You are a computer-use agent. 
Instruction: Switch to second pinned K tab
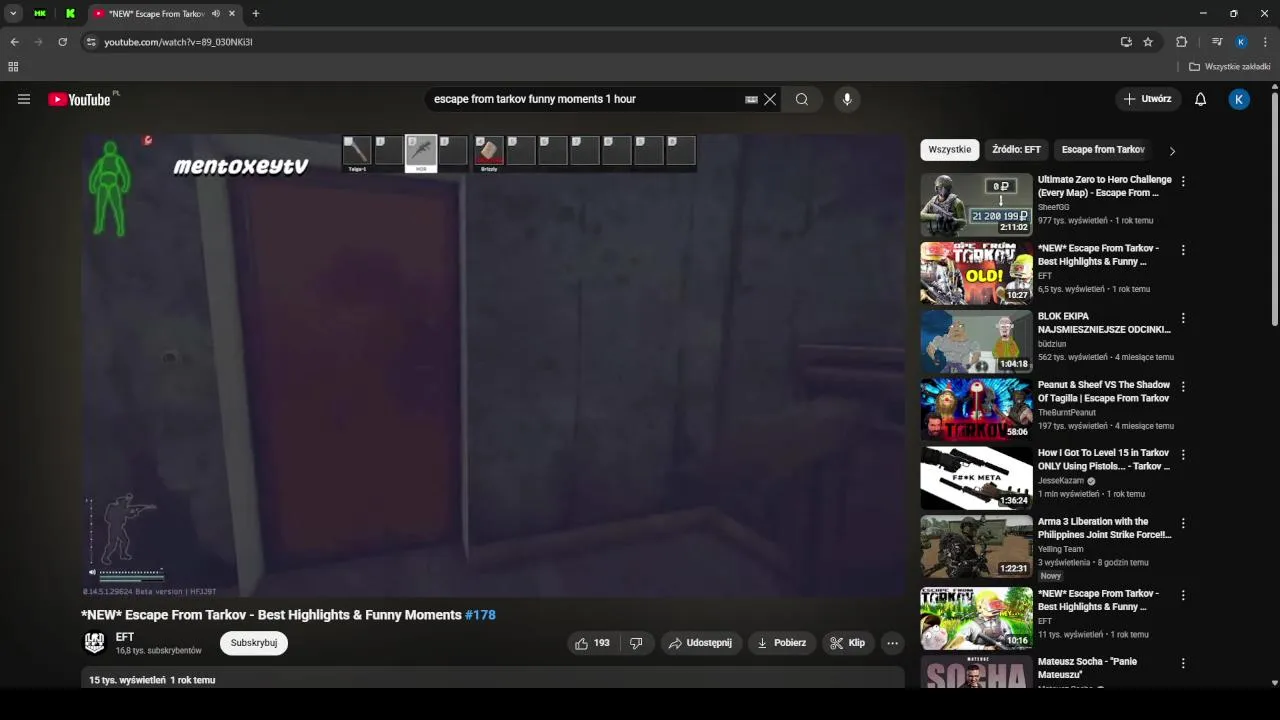70,14
